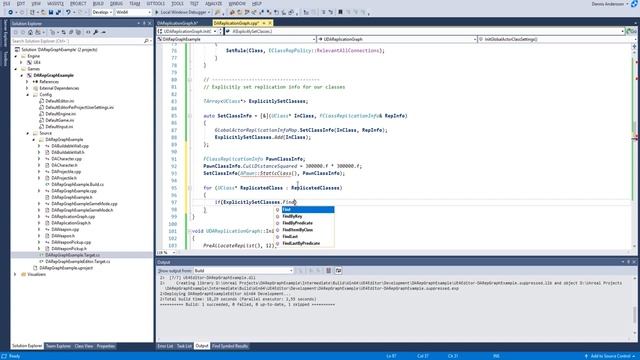640x360 pixels.
Task: Click the Solution Explorer Properties wrench icon
Action: [96, 32]
